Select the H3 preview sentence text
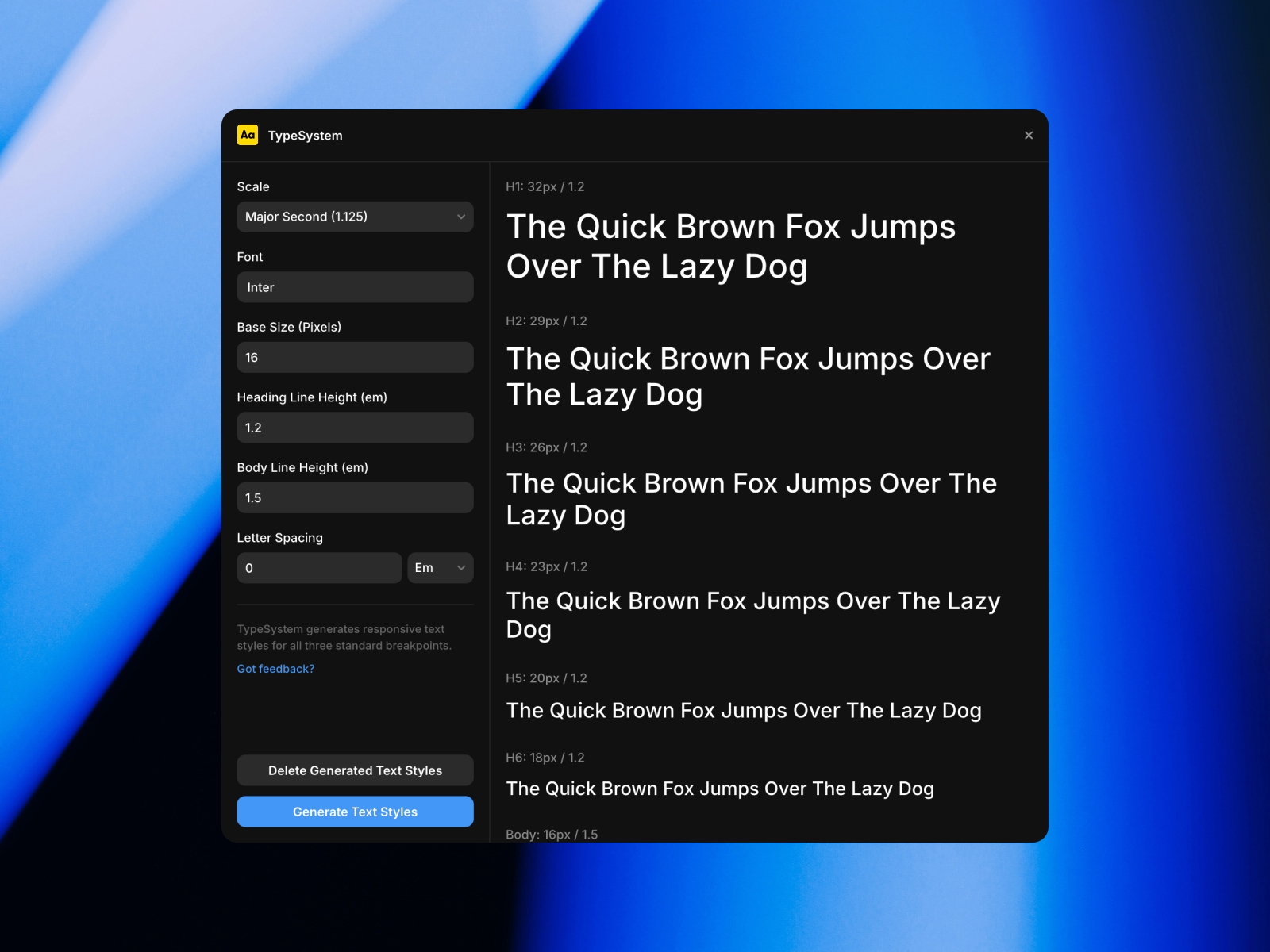Viewport: 1270px width, 952px height. click(x=751, y=499)
